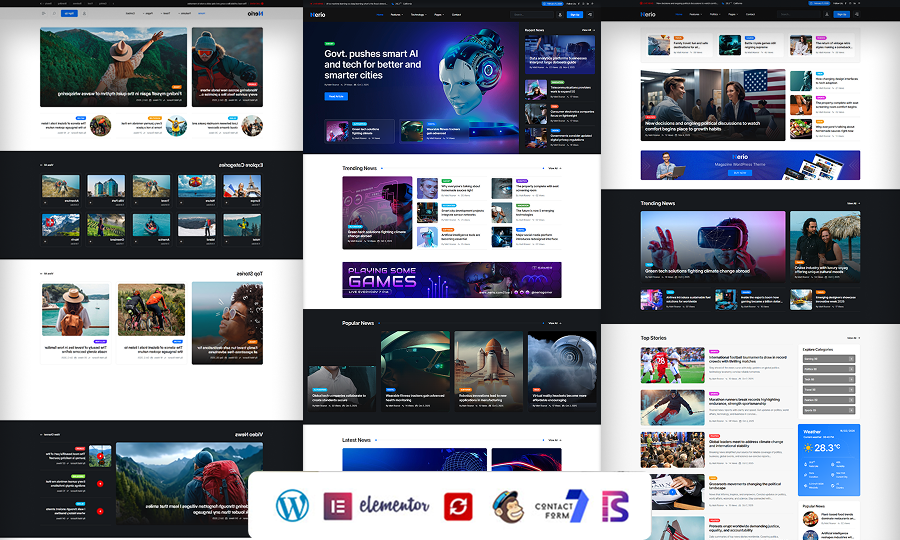Click 'Green tech solutions fighting climate change abroad' title
Image resolution: width=900 pixels, height=540 pixels.
[x=697, y=271]
